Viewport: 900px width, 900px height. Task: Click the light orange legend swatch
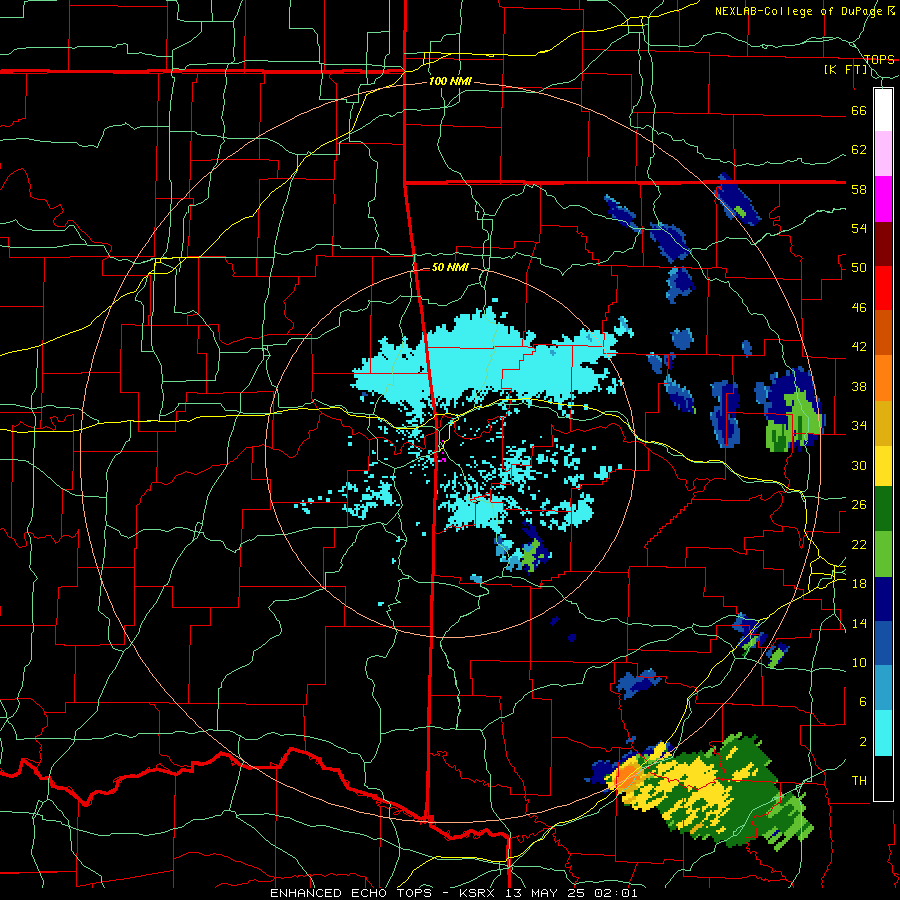[x=883, y=377]
